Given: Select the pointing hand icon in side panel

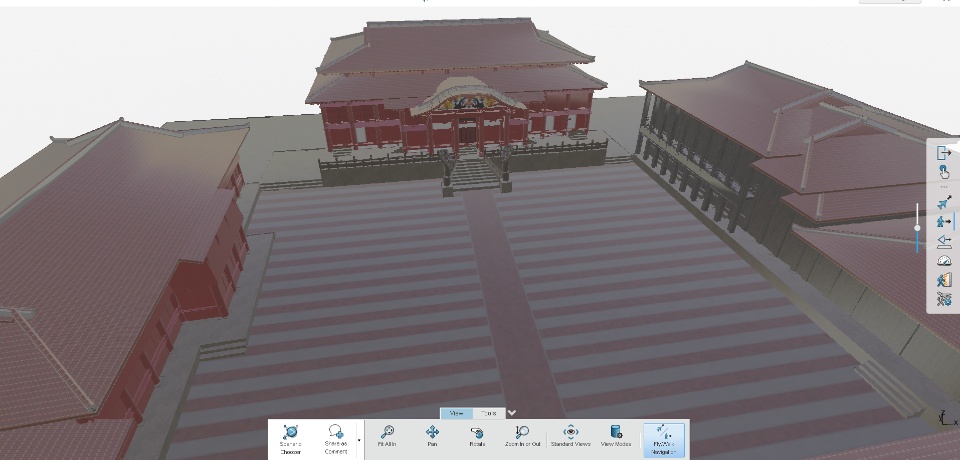Looking at the screenshot, I should (x=944, y=172).
